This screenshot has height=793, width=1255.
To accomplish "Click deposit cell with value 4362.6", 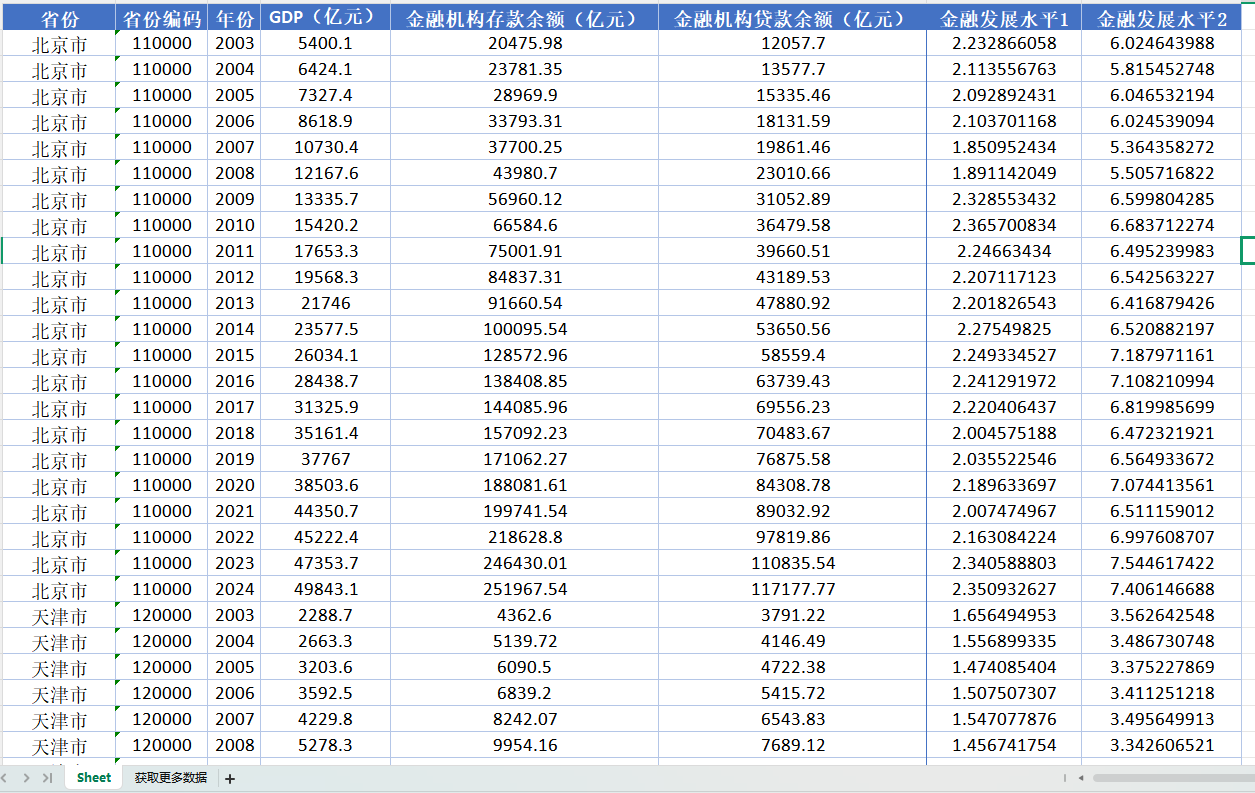I will tap(524, 616).
